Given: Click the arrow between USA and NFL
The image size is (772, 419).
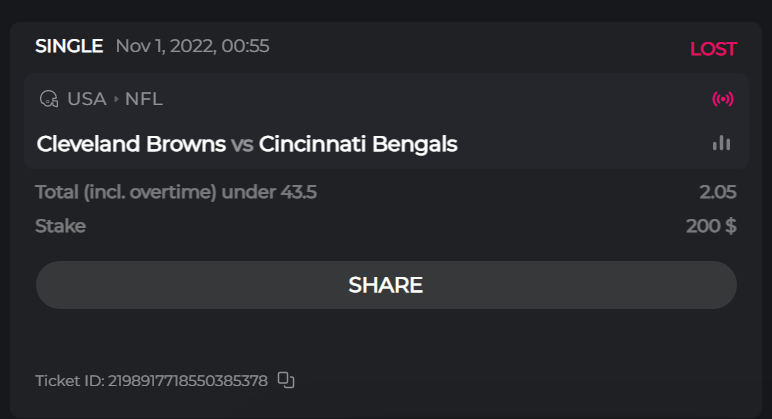Looking at the screenshot, I should 116,99.
